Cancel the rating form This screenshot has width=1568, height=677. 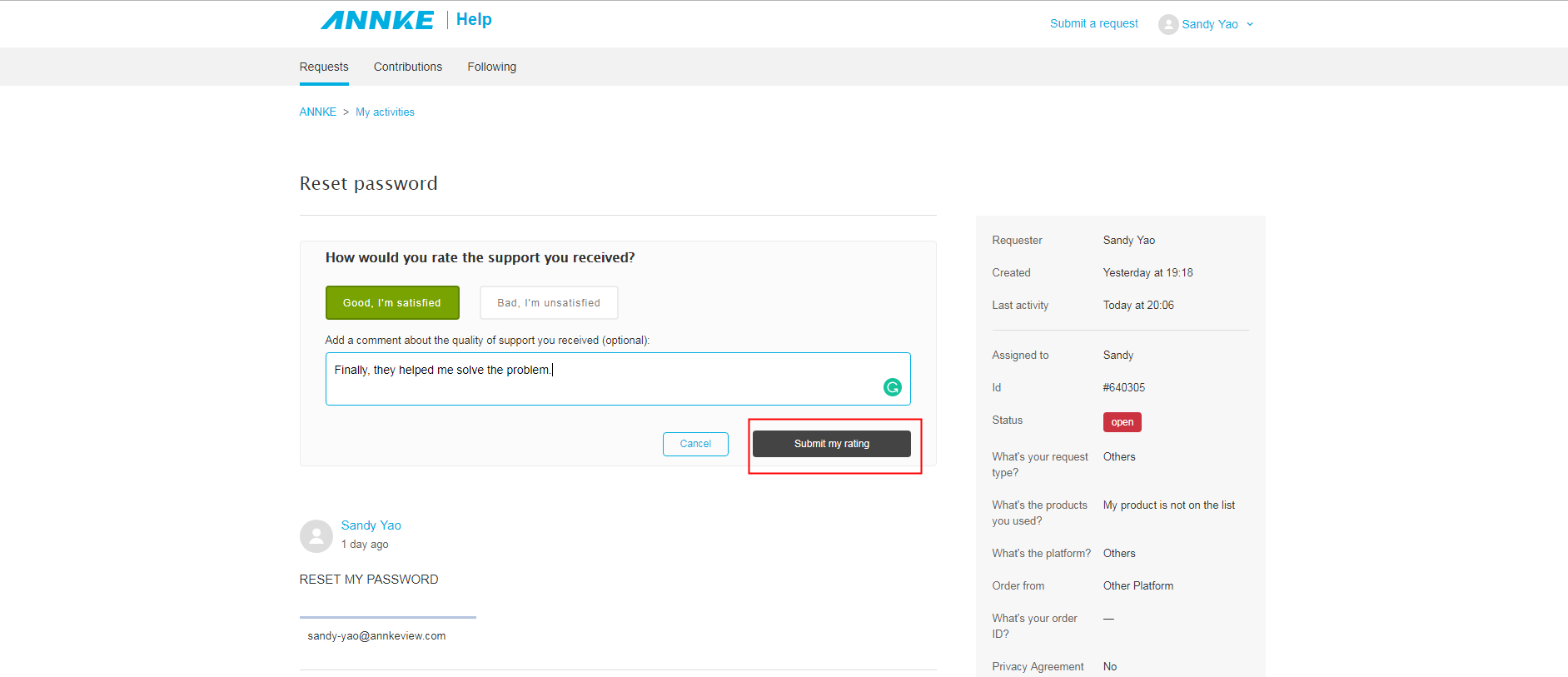click(695, 444)
